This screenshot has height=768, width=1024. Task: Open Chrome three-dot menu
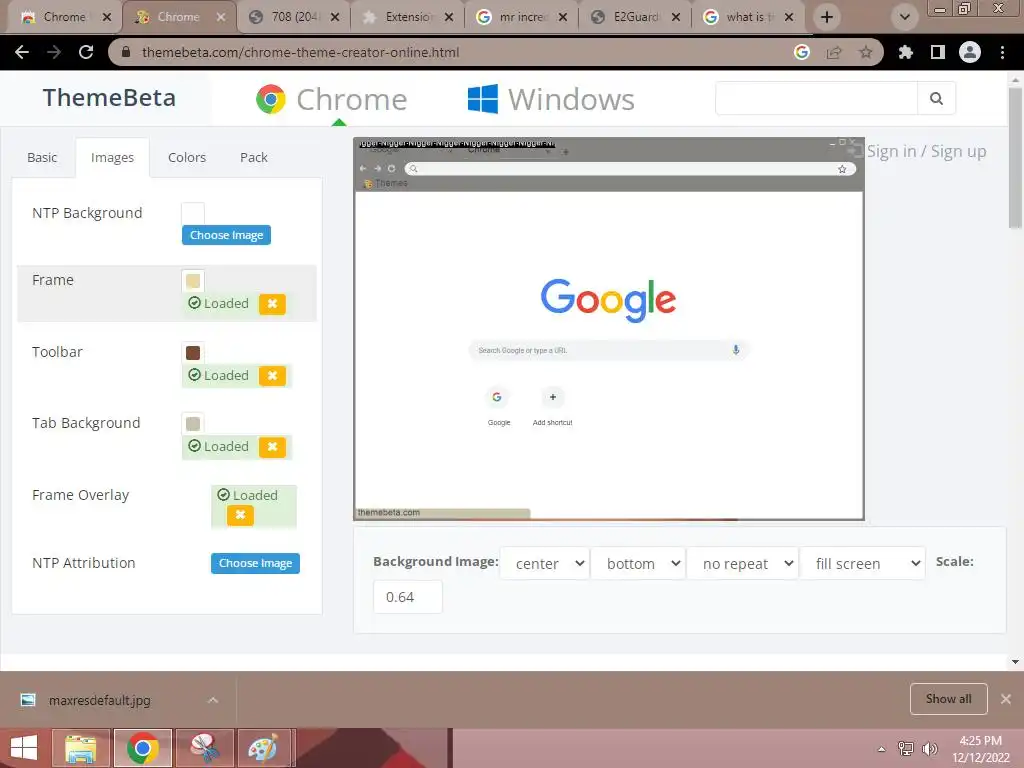coord(1002,52)
